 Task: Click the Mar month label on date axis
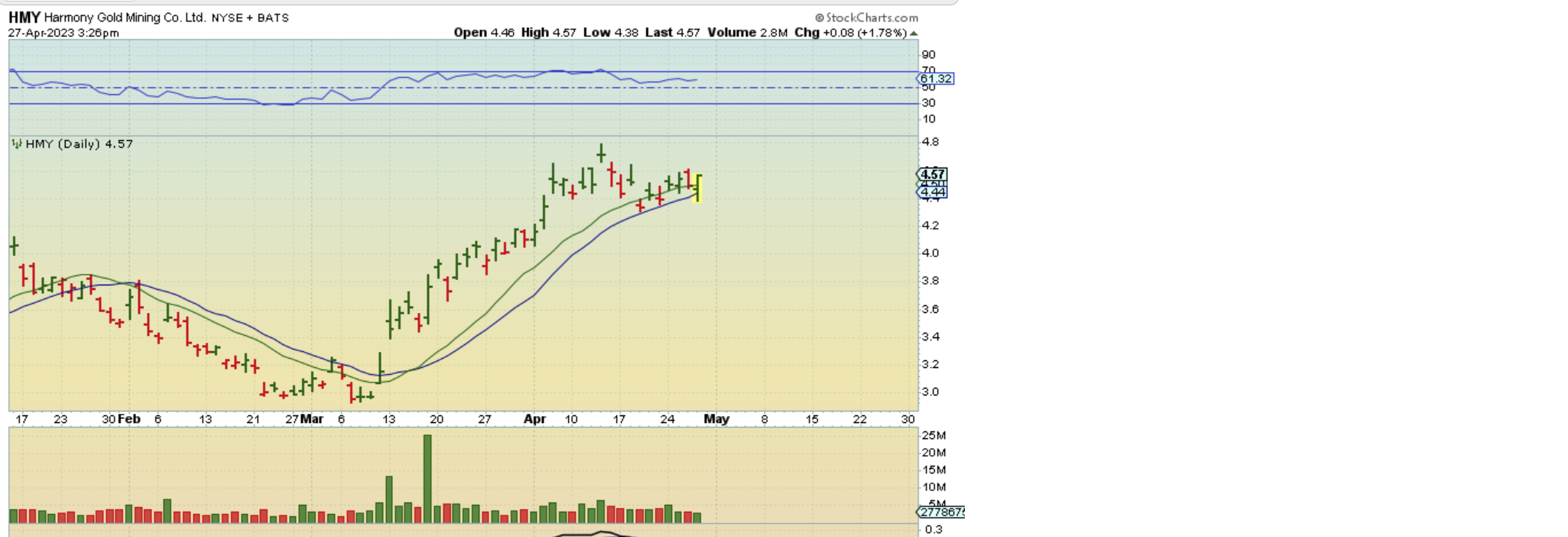coord(312,419)
